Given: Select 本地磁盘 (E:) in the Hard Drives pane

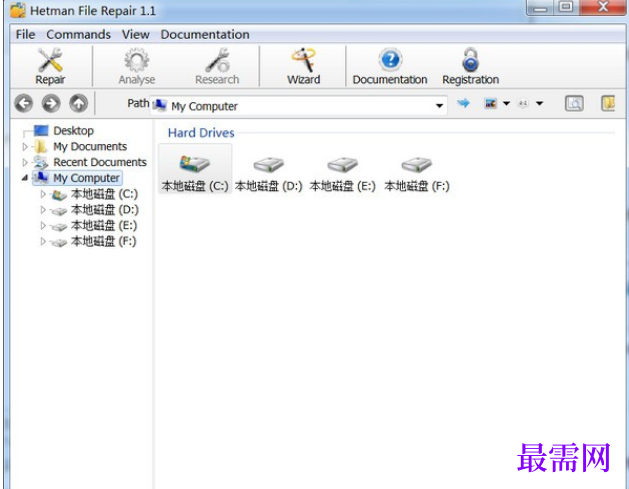Looking at the screenshot, I should [x=343, y=174].
